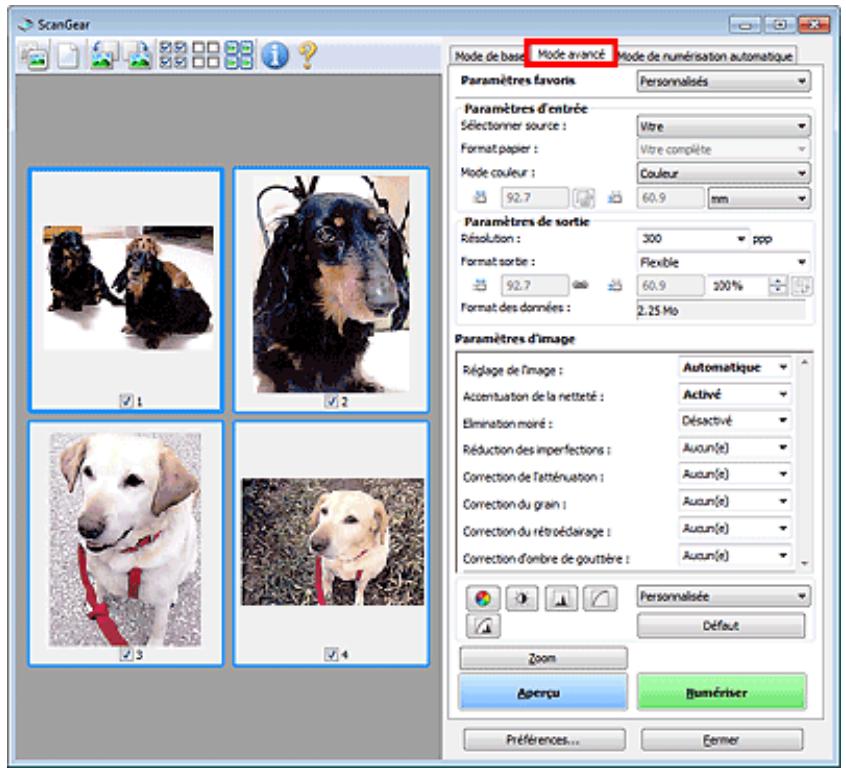This screenshot has width=846, height=770.
Task: Open the Résolution 300 dropdown
Action: tap(693, 239)
